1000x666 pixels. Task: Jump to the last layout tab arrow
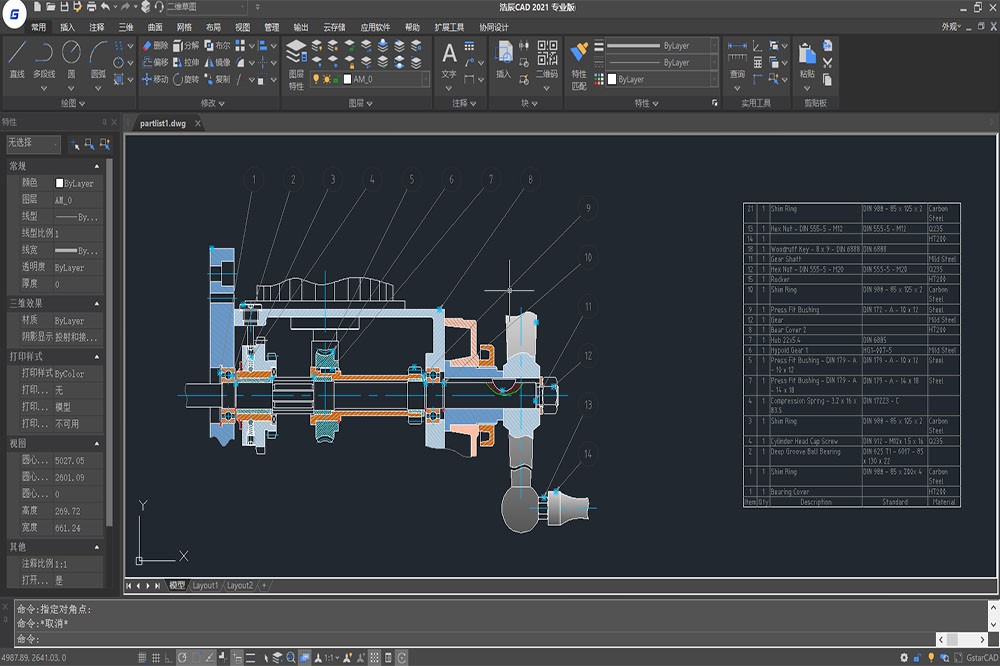(x=158, y=585)
